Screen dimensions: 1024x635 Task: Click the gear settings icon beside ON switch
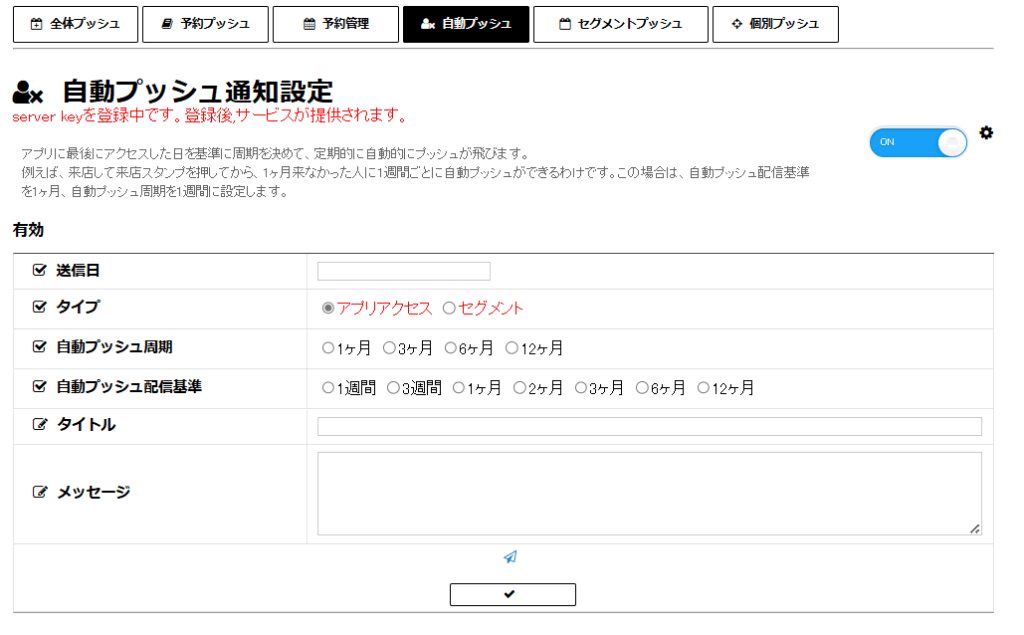(986, 133)
